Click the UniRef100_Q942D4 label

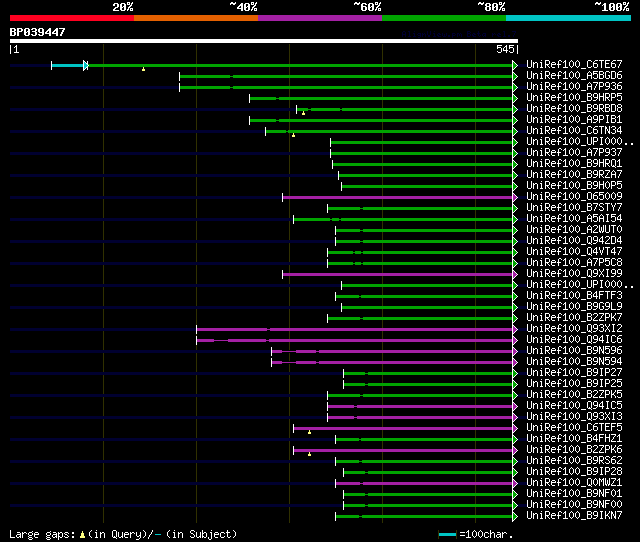(x=574, y=241)
